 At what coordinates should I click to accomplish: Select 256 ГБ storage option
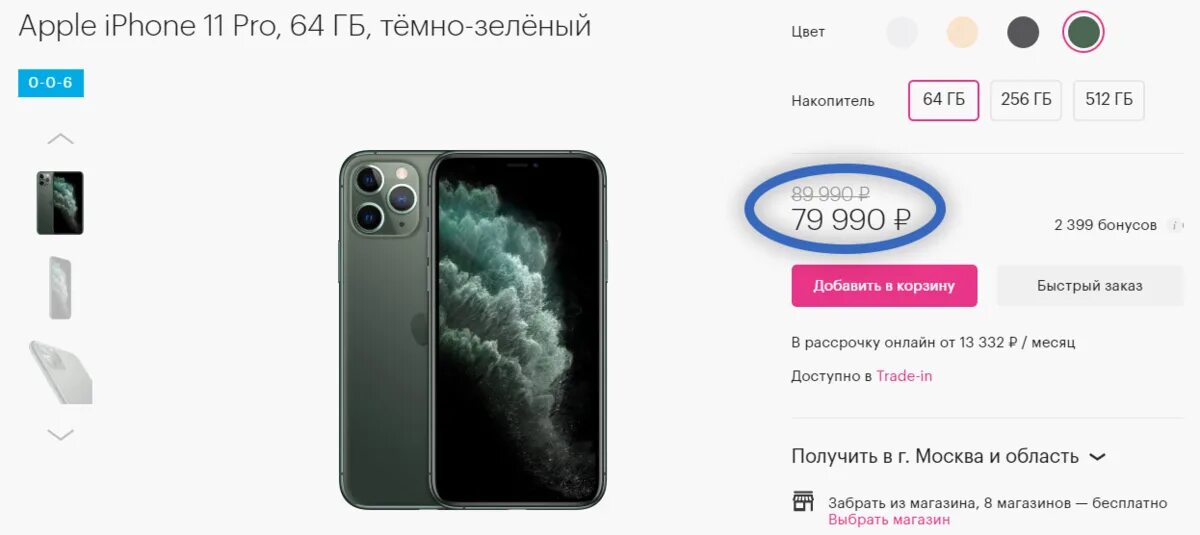point(1026,100)
